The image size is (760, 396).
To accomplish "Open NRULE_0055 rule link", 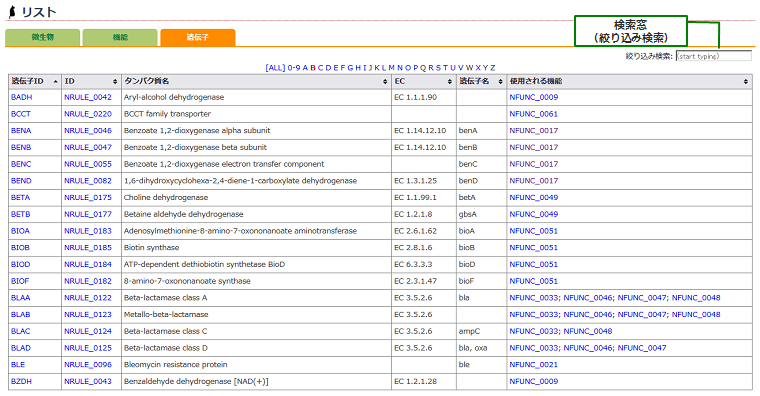I will [88, 164].
